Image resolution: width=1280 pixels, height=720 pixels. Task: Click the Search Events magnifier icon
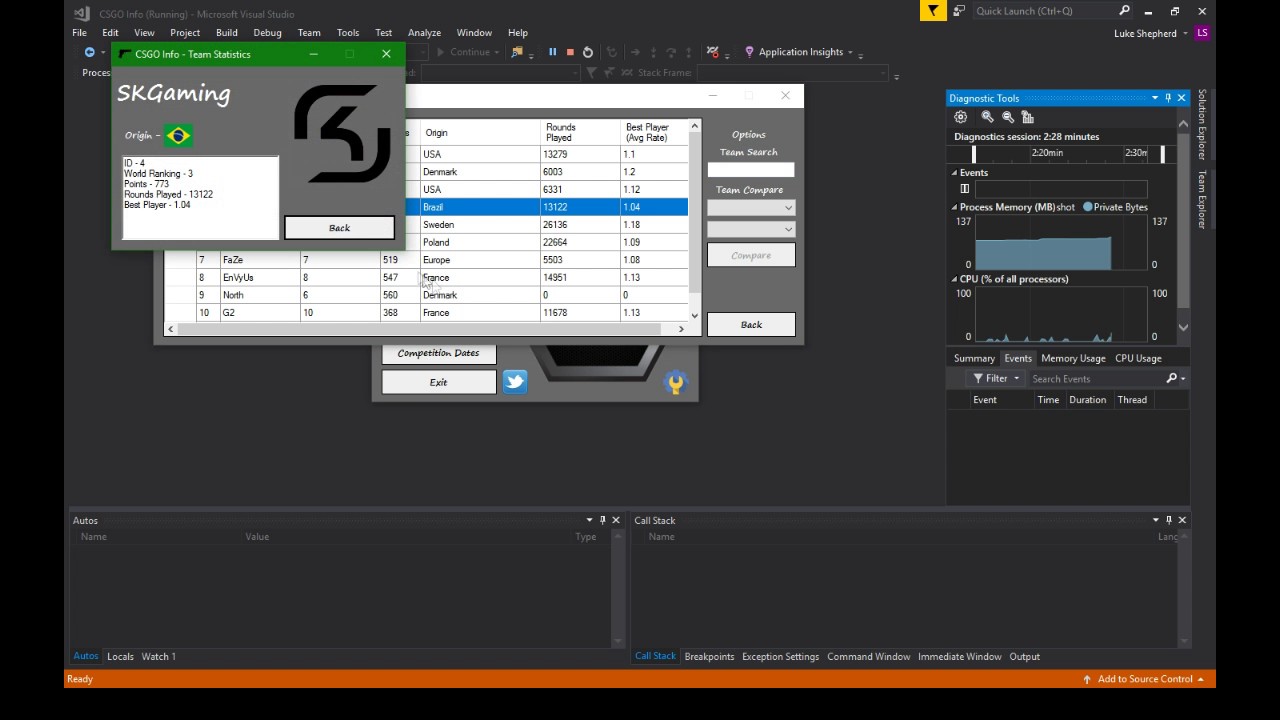point(1172,379)
